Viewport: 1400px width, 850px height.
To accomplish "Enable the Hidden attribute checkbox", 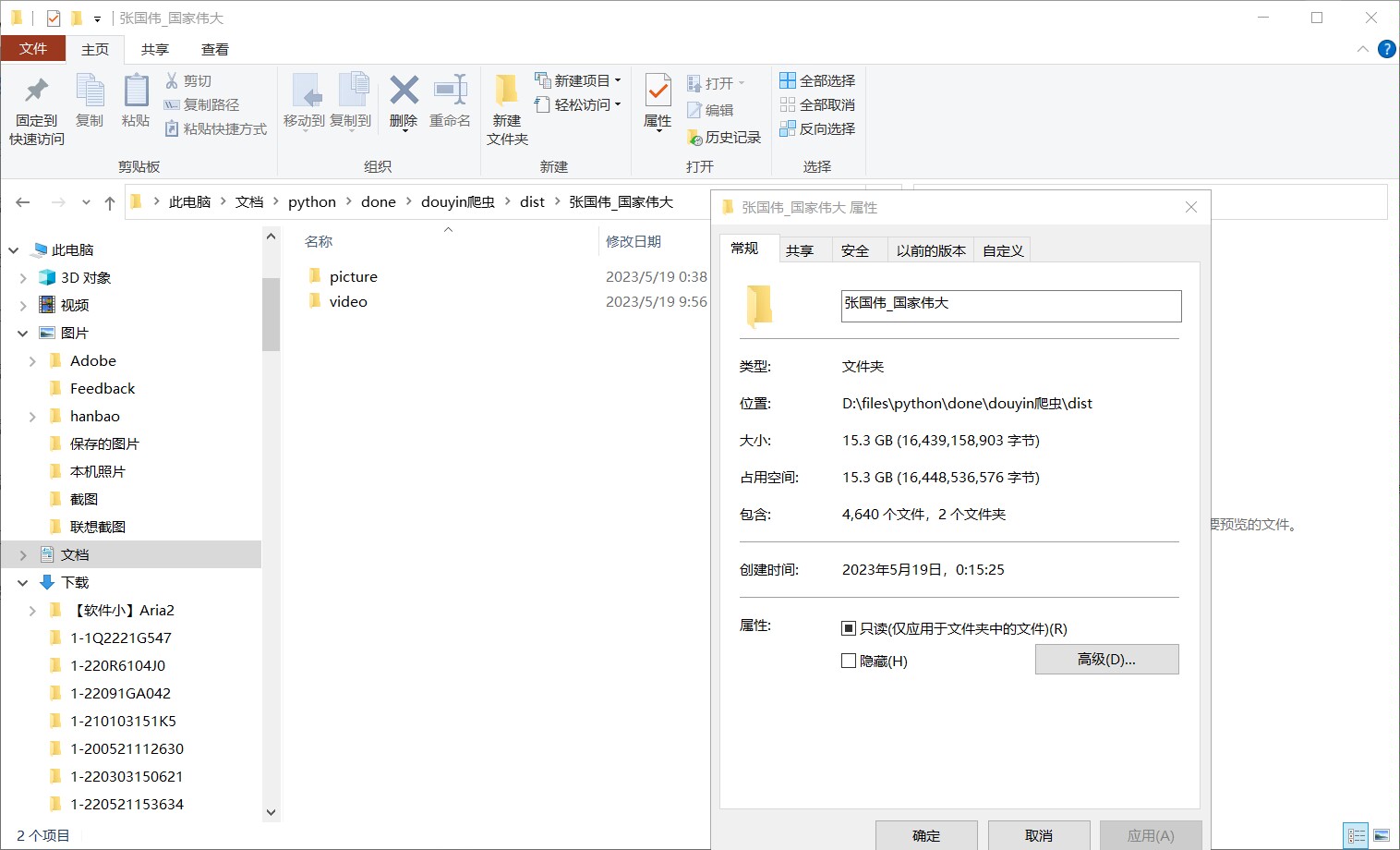I will [x=849, y=661].
